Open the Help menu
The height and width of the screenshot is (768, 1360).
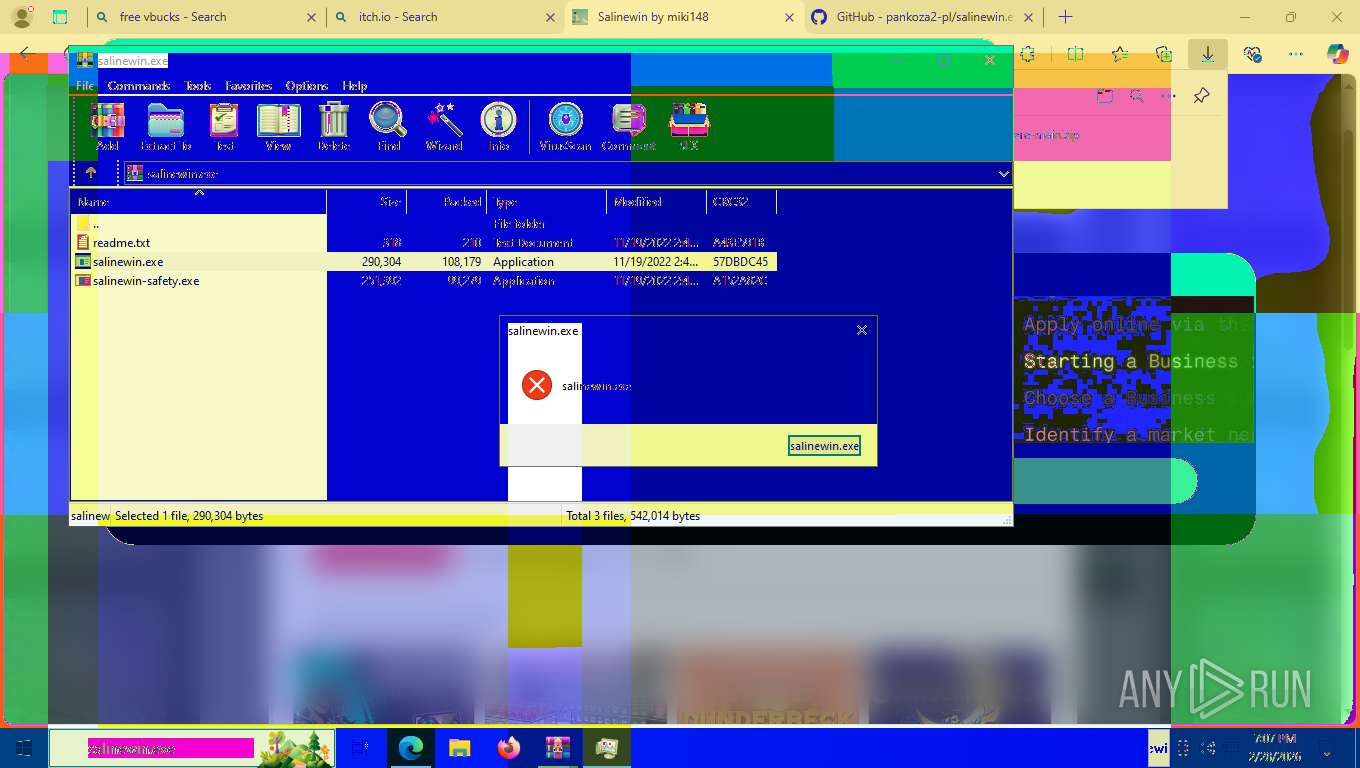click(355, 86)
